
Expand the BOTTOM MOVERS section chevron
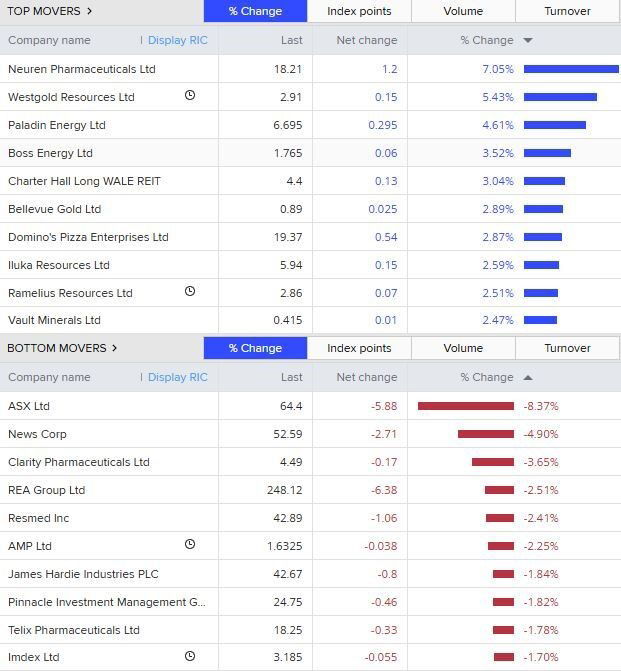114,348
